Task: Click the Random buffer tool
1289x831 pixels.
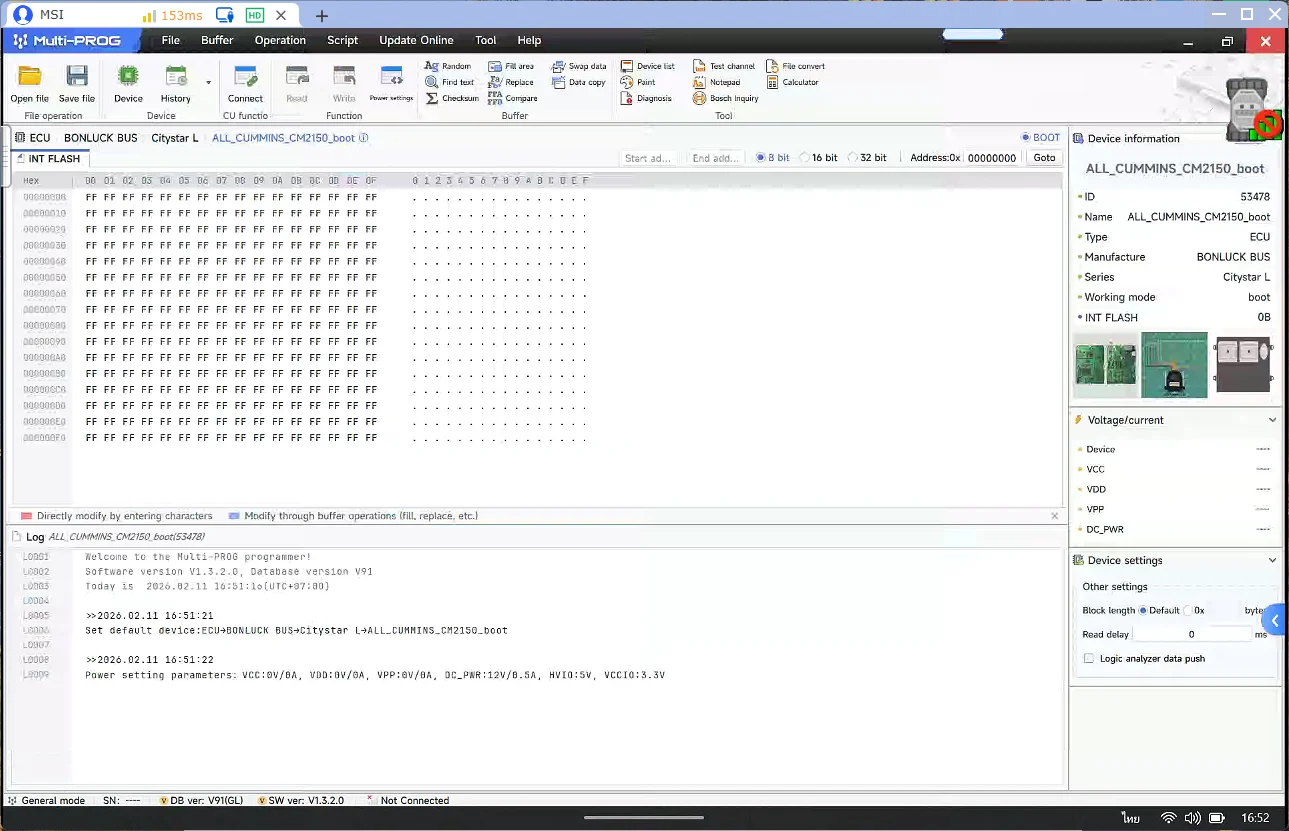Action: (x=448, y=66)
